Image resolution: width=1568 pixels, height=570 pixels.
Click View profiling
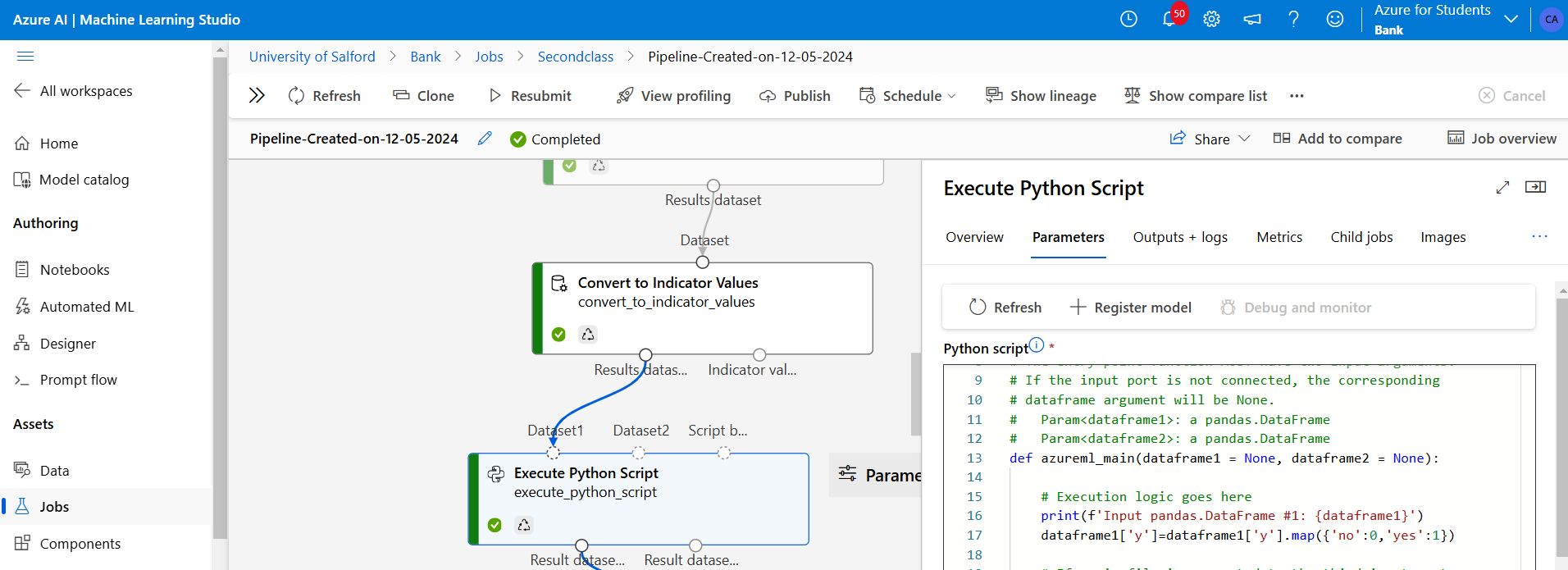pos(673,96)
